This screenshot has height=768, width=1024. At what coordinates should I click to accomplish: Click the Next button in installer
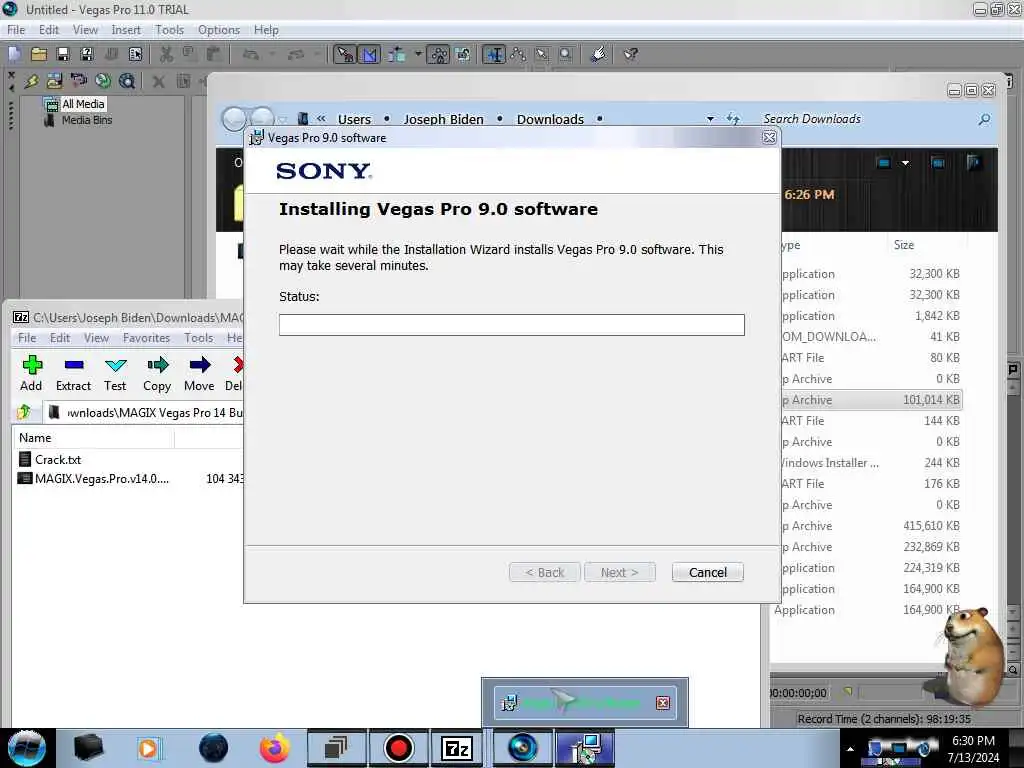619,573
